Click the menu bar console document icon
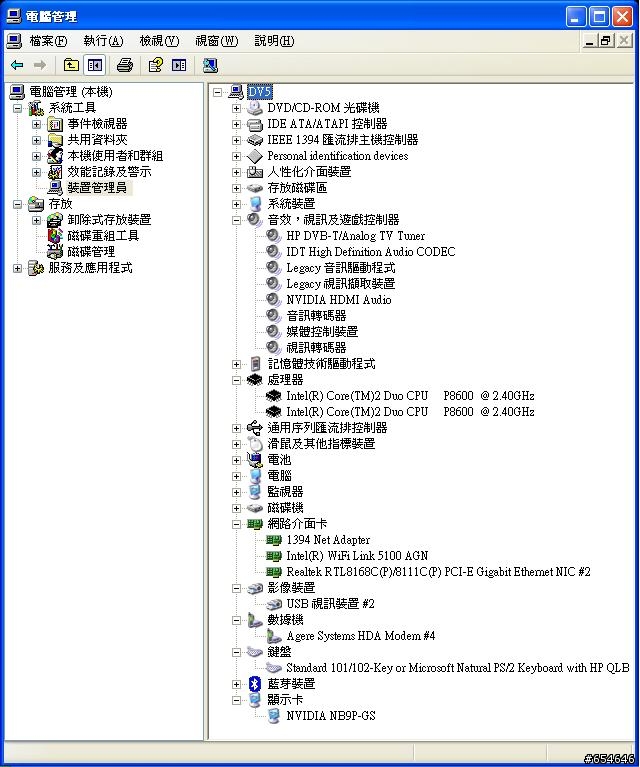Image resolution: width=640 pixels, height=767 pixels. 14,41
